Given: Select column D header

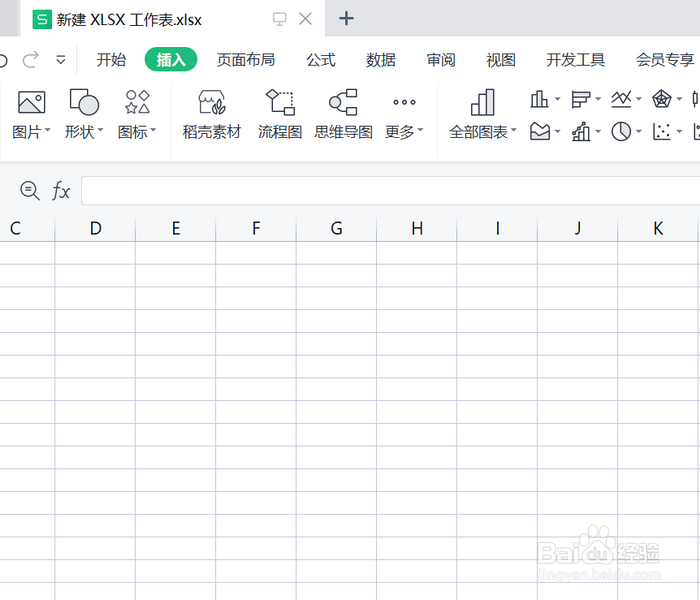Looking at the screenshot, I should [95, 229].
